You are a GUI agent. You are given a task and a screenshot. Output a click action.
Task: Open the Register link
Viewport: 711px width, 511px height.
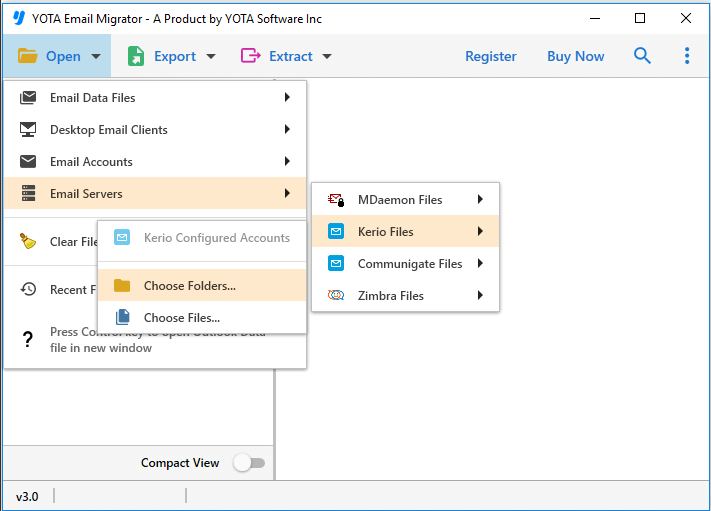(x=491, y=56)
